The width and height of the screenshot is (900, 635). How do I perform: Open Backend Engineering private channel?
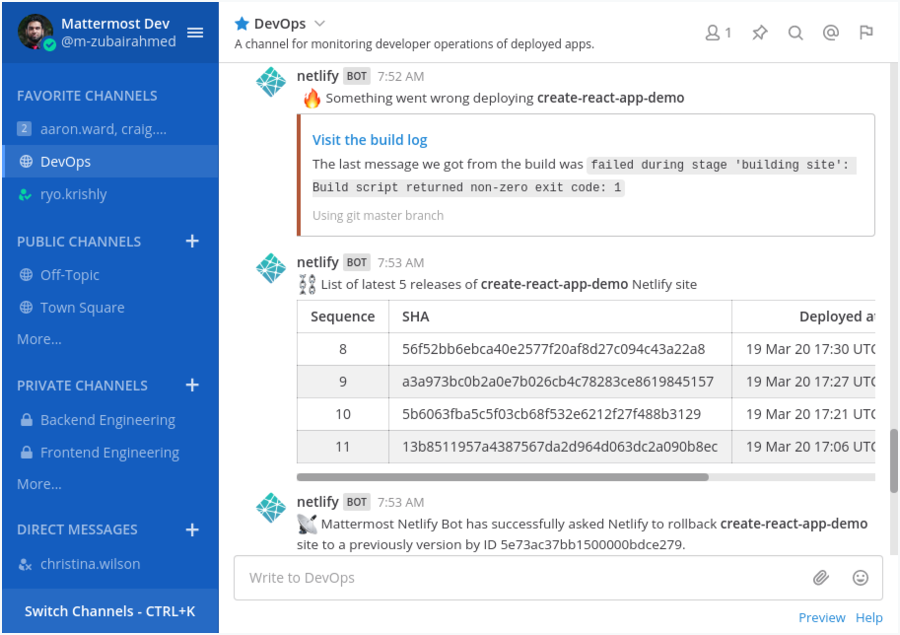[110, 420]
